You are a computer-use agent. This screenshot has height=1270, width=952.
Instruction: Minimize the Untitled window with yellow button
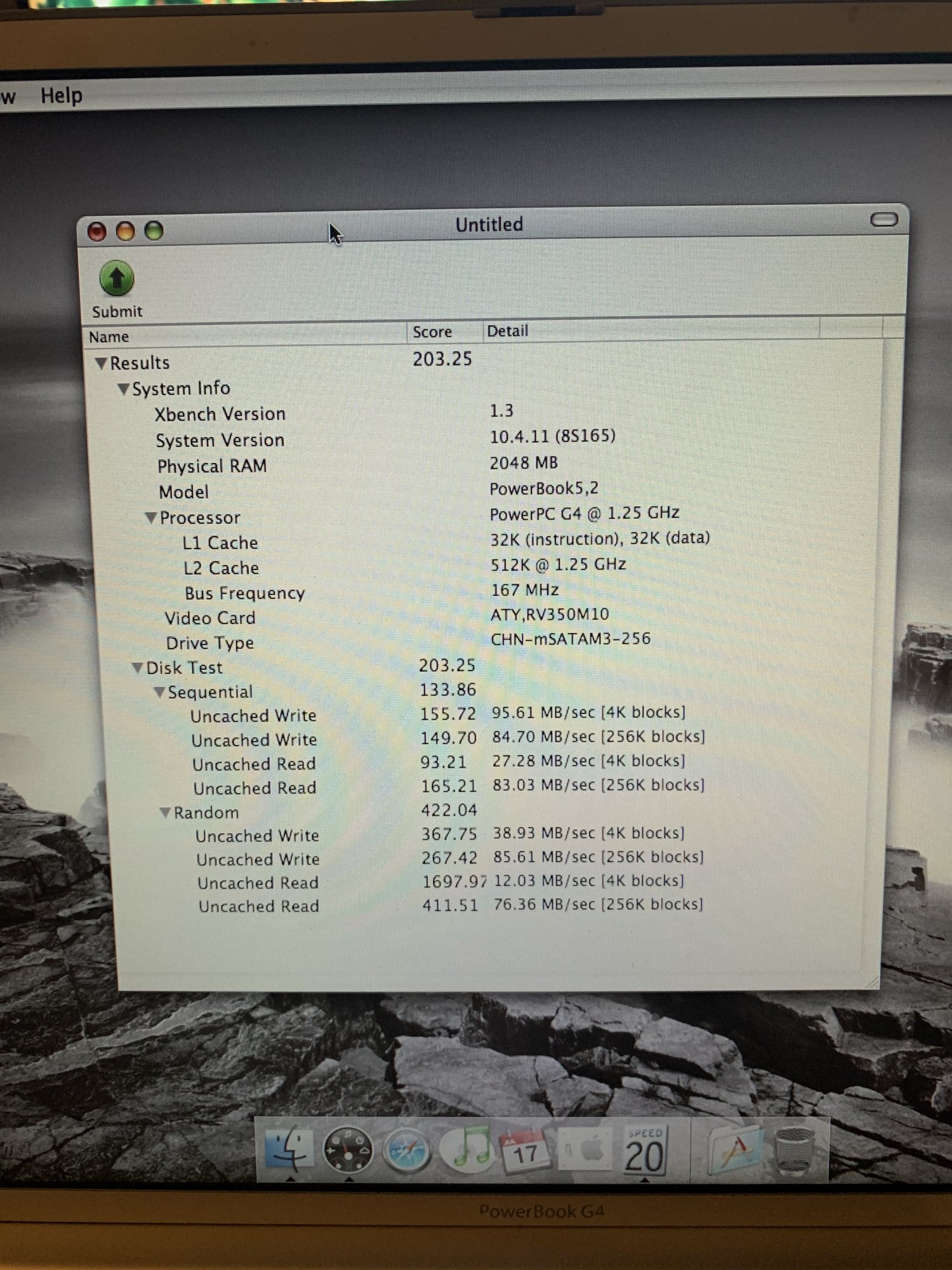pyautogui.click(x=125, y=231)
